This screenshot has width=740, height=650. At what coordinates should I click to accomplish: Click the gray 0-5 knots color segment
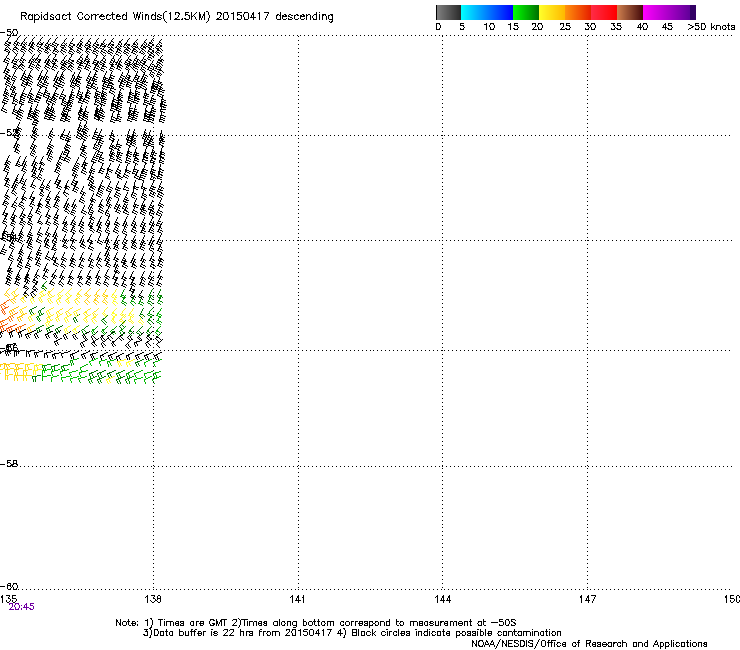click(448, 12)
